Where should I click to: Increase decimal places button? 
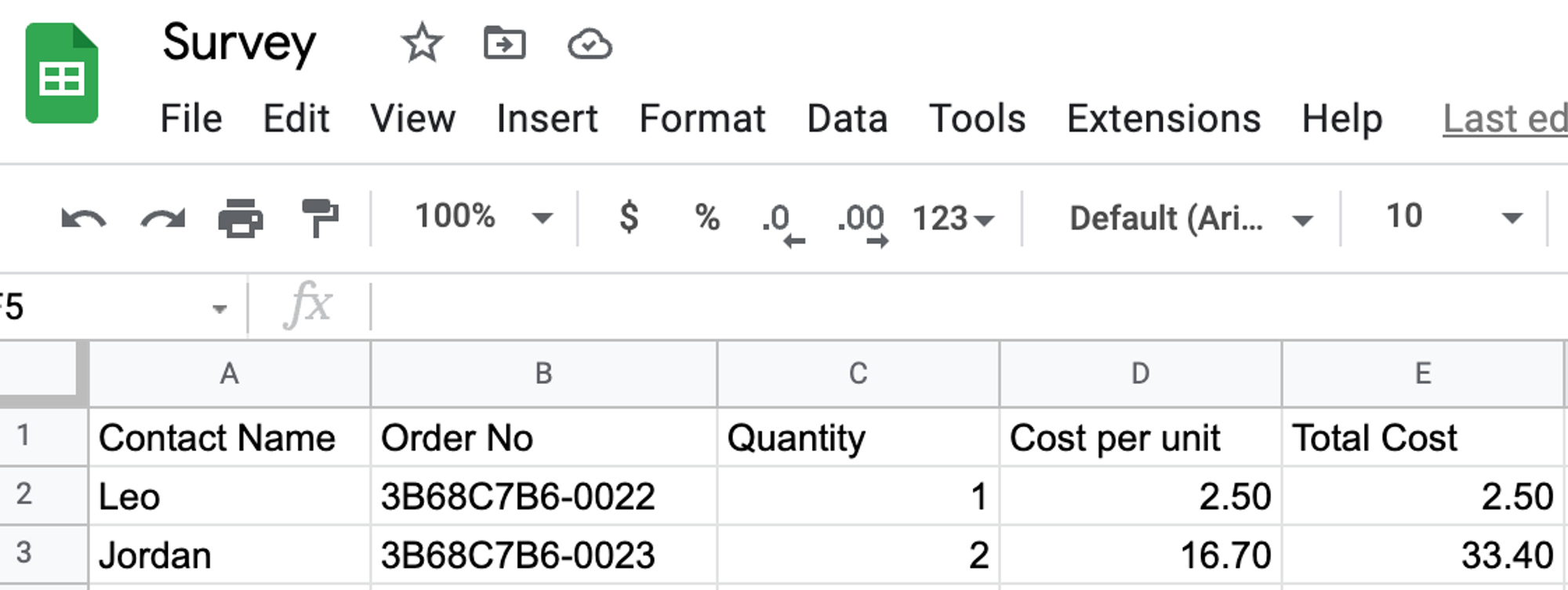(862, 222)
